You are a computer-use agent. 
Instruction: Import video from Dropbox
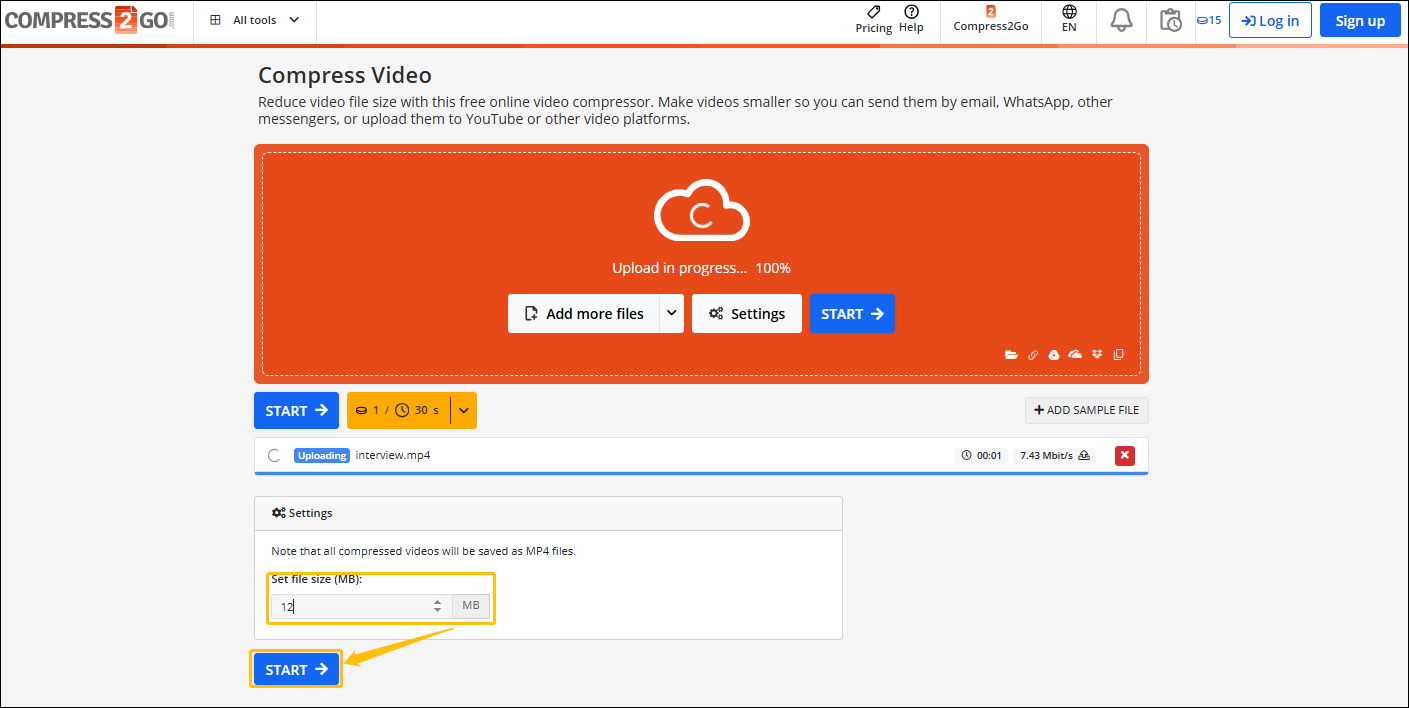[x=1095, y=354]
